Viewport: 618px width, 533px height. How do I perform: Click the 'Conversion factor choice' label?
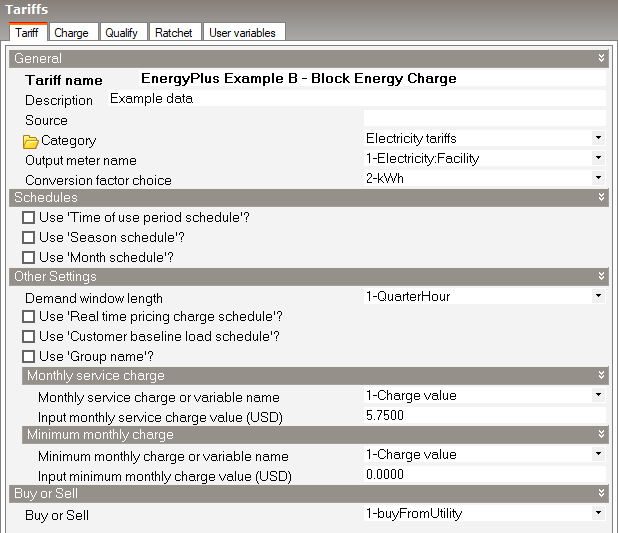click(99, 181)
